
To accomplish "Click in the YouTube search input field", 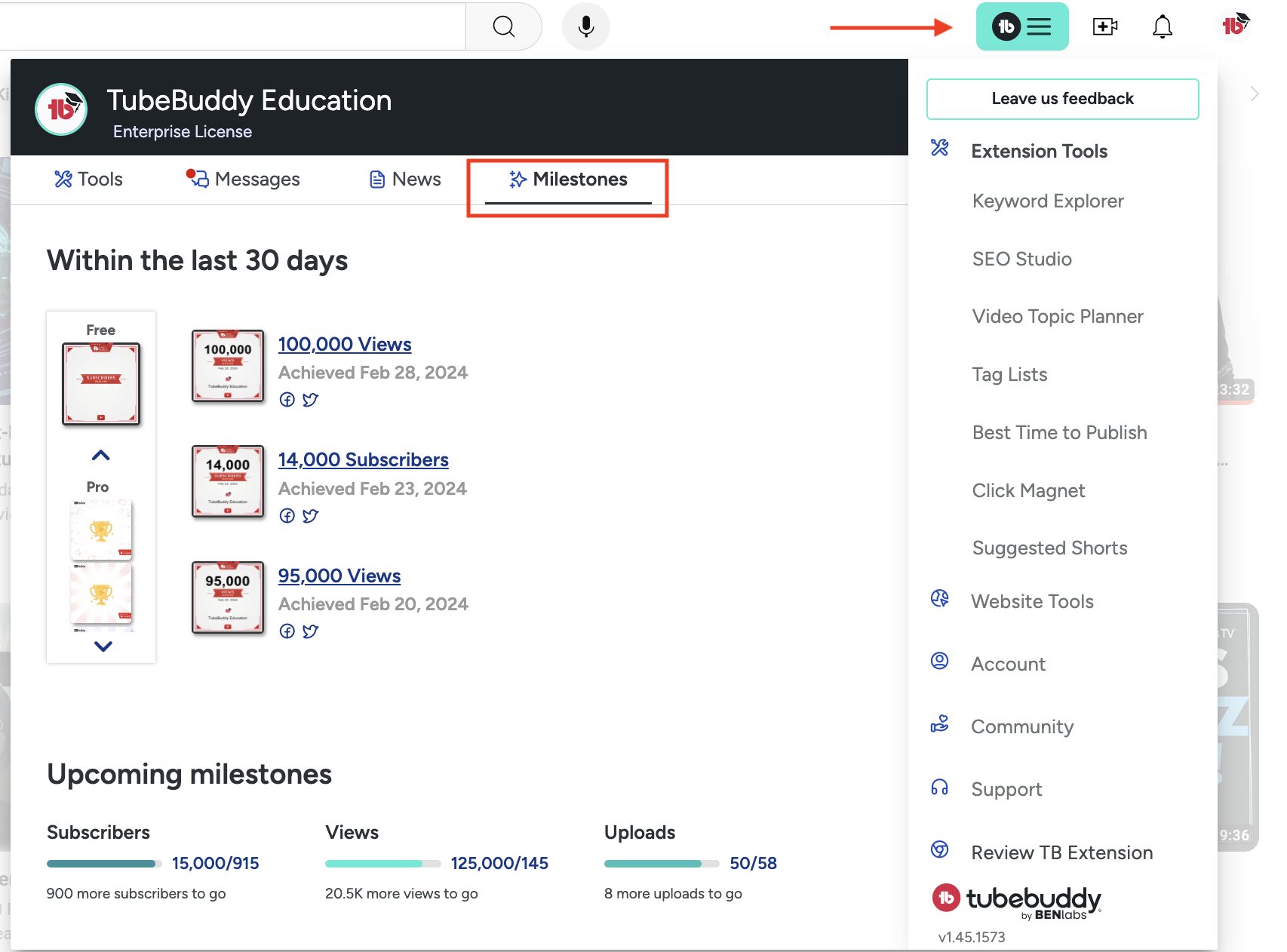I will 232,26.
